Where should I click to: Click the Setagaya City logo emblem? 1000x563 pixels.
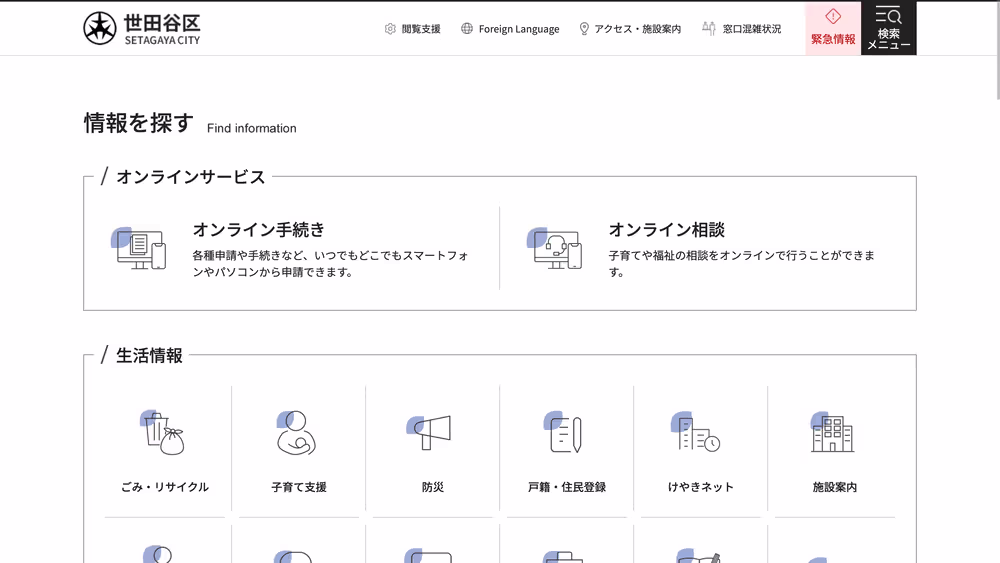coord(100,28)
